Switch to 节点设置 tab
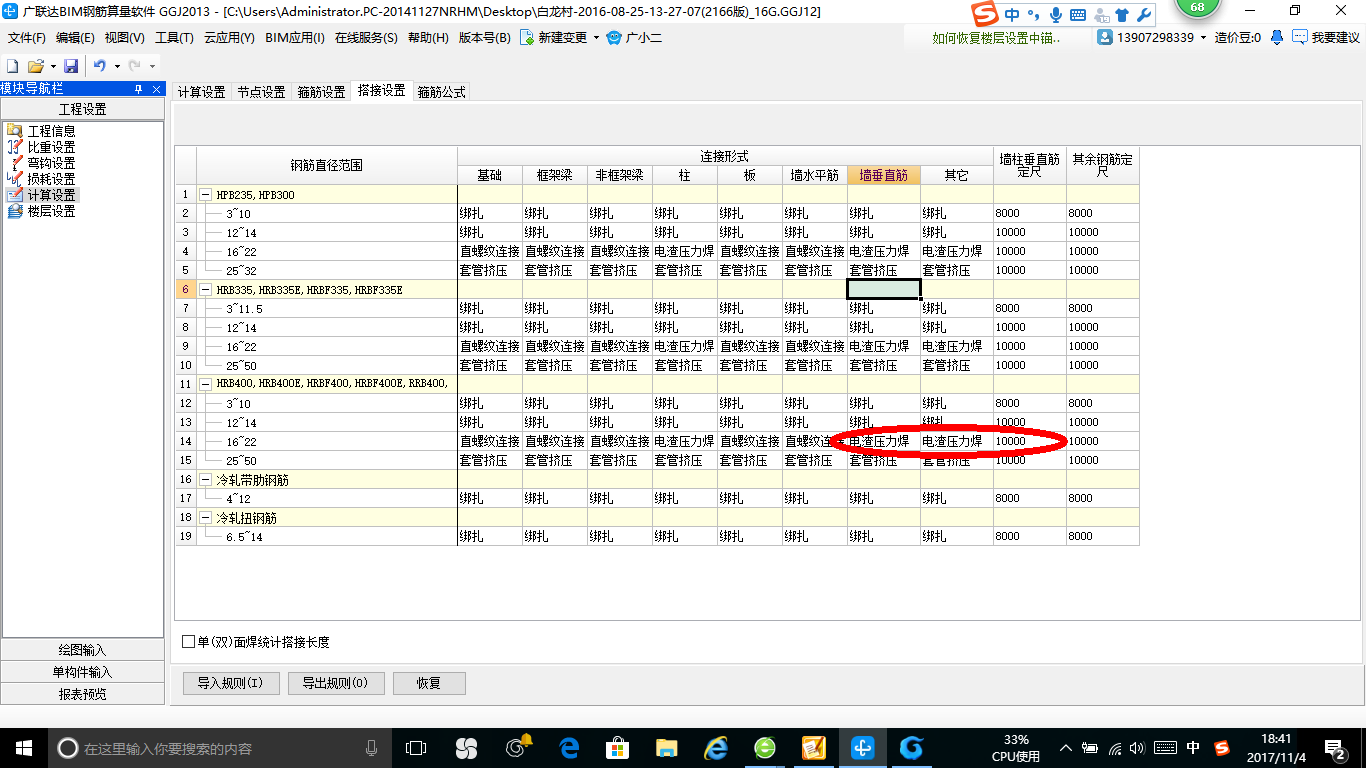 [261, 92]
